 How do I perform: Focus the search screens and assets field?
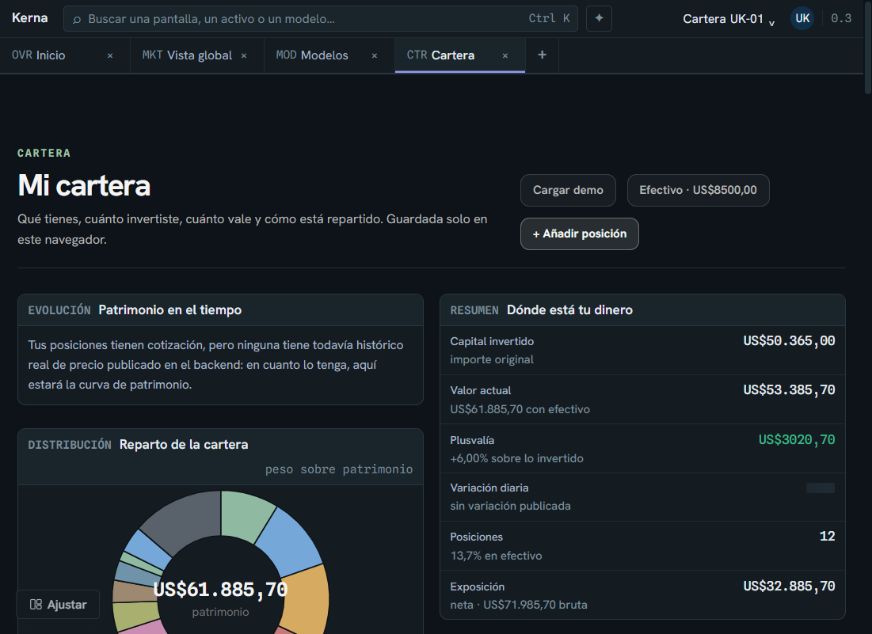point(320,19)
